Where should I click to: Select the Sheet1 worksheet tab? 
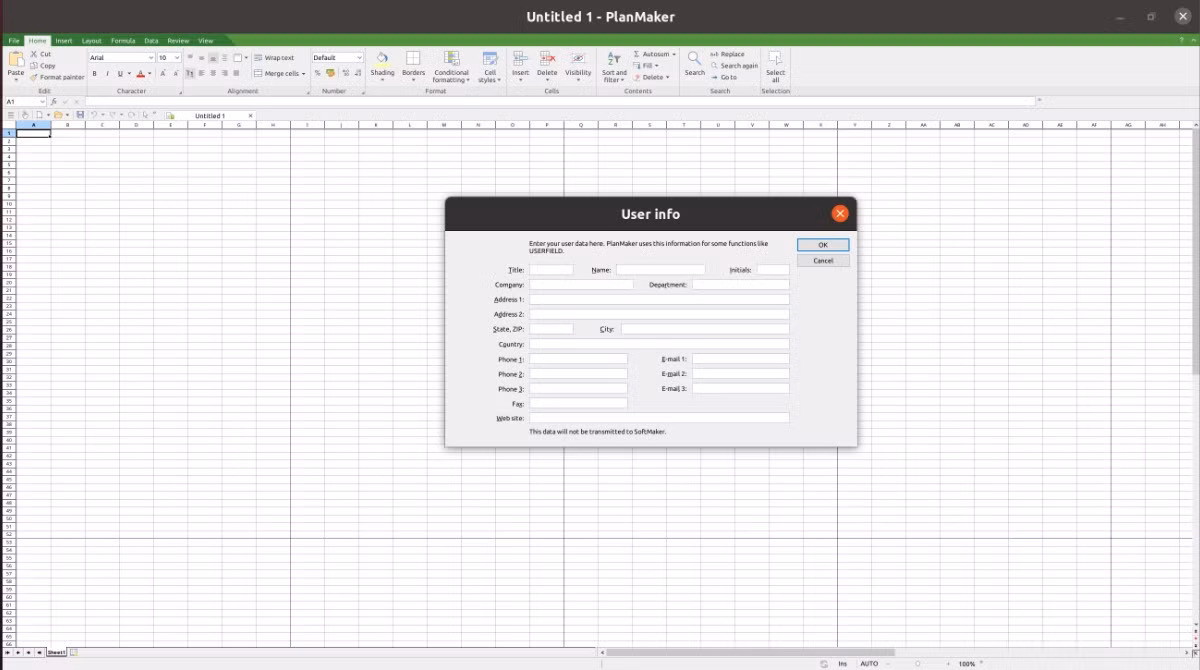[56, 652]
